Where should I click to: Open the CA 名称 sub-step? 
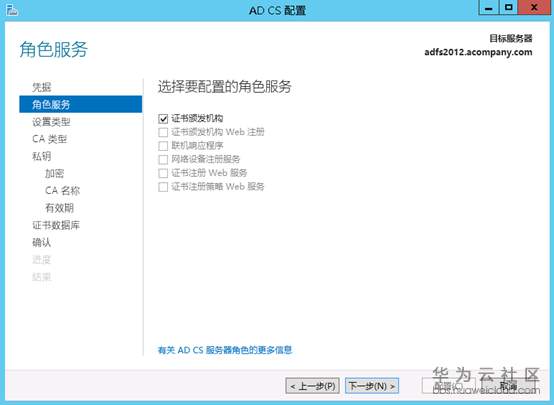pos(63,190)
